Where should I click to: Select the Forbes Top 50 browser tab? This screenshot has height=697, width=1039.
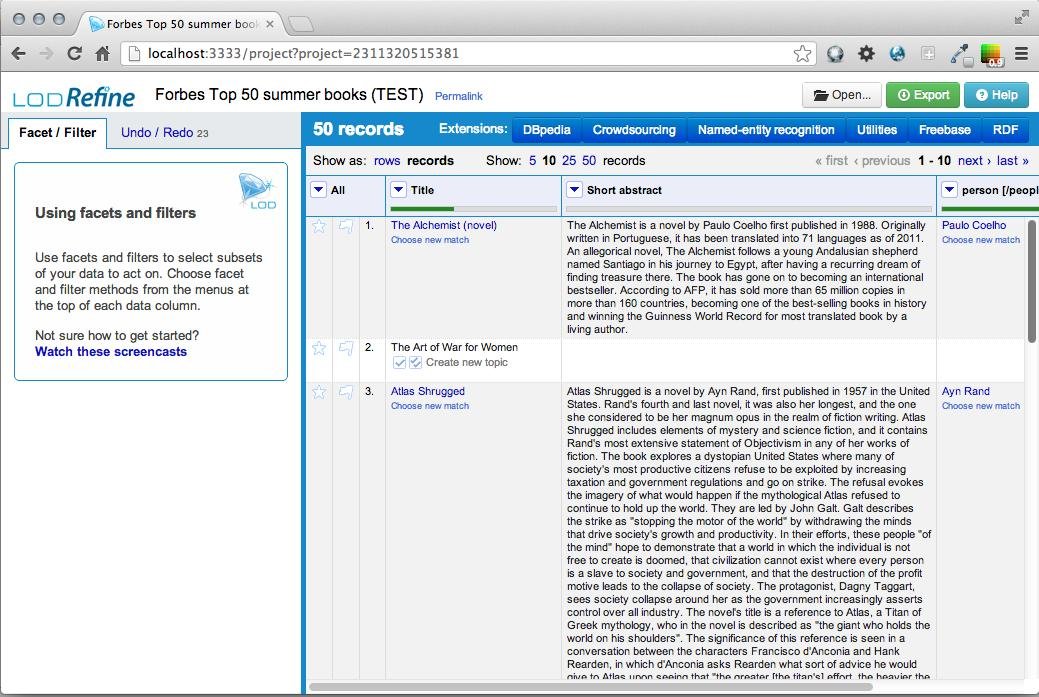click(180, 24)
